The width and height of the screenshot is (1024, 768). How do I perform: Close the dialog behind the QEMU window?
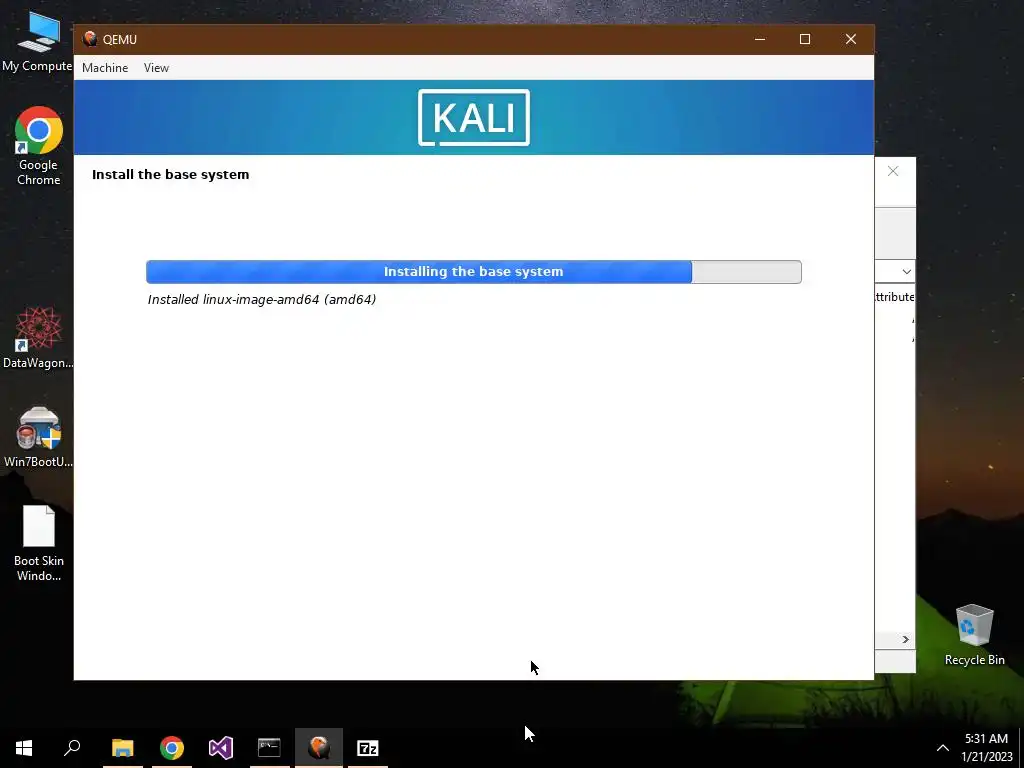tap(893, 171)
